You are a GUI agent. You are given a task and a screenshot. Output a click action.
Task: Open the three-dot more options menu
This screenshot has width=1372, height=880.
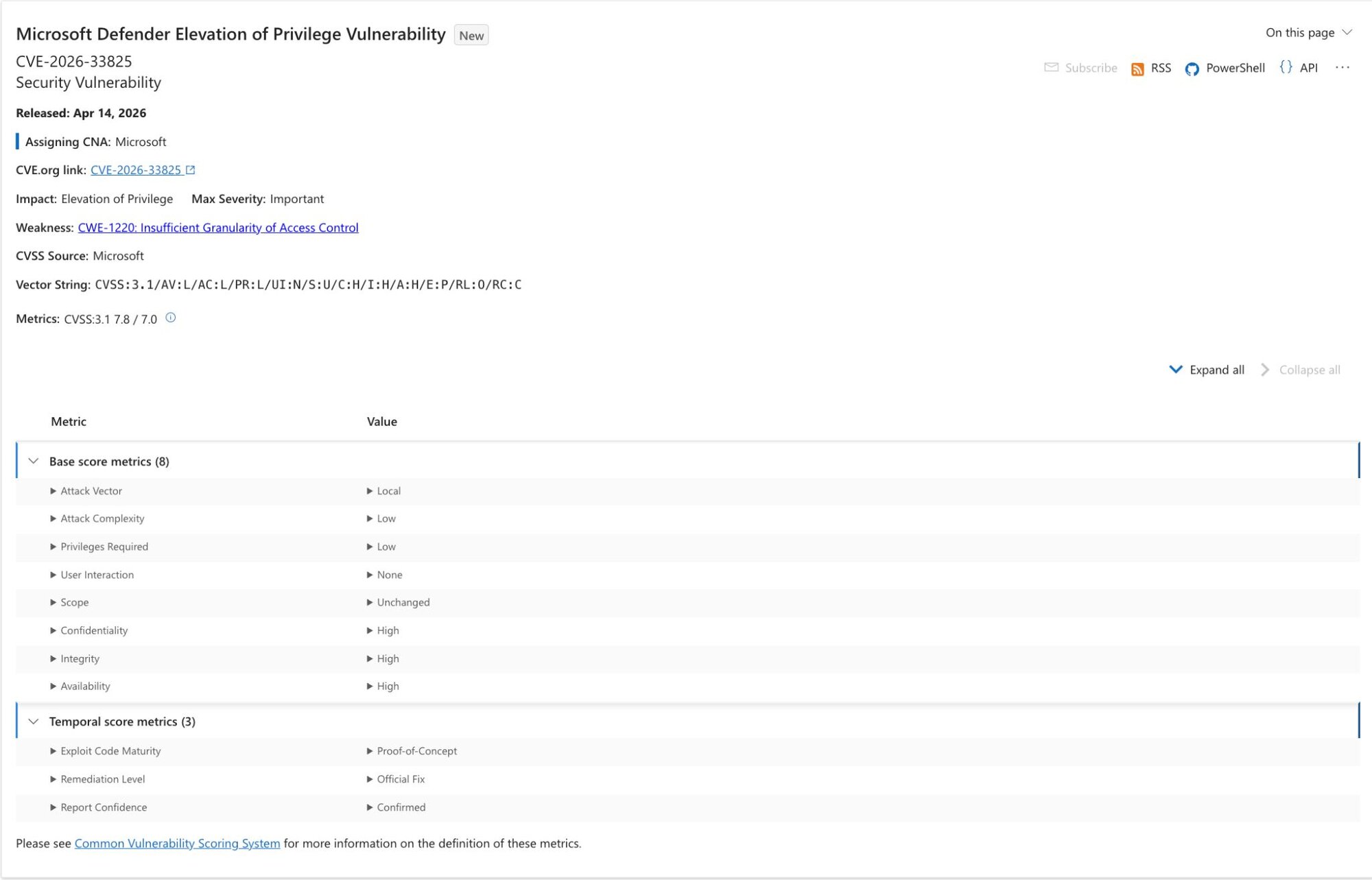pos(1342,67)
